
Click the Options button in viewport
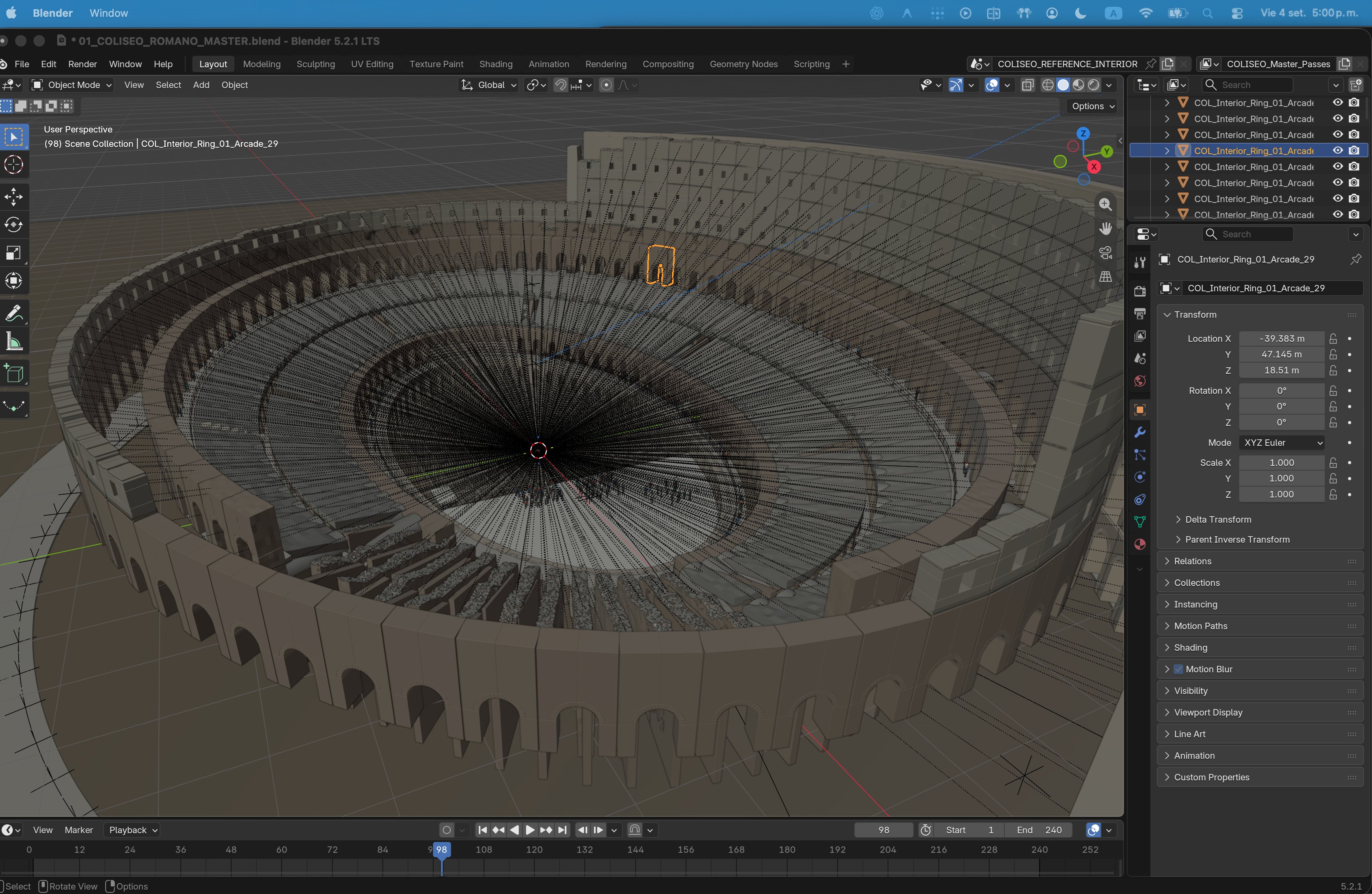pos(1092,106)
